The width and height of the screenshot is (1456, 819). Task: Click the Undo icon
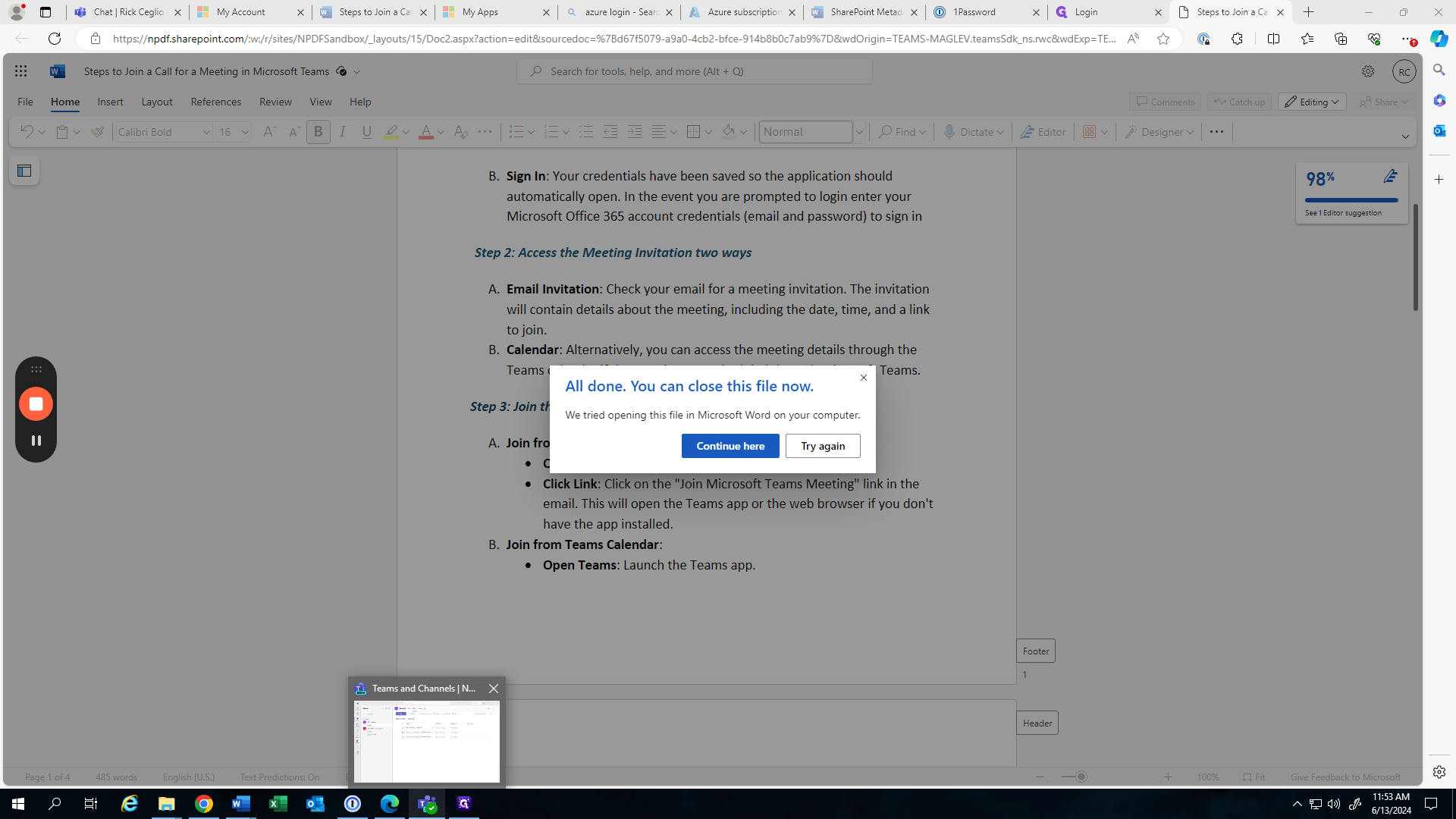click(27, 132)
